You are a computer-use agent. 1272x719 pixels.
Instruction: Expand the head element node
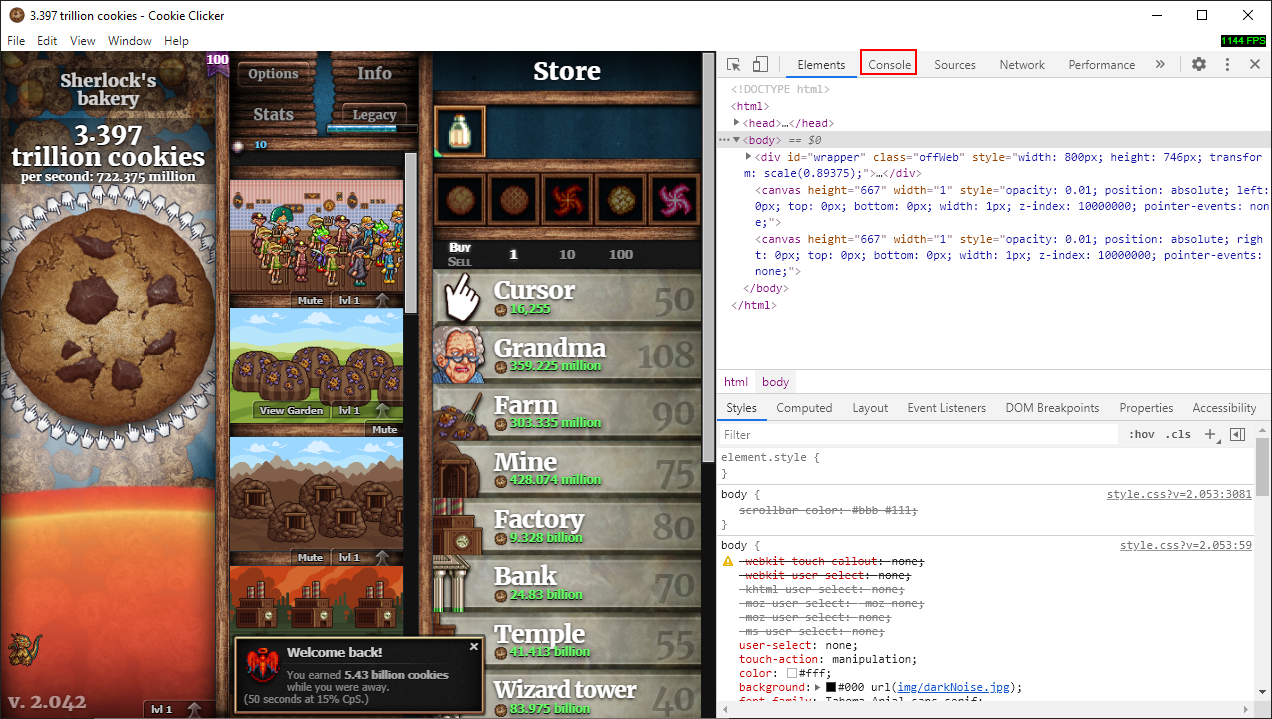[x=737, y=123]
